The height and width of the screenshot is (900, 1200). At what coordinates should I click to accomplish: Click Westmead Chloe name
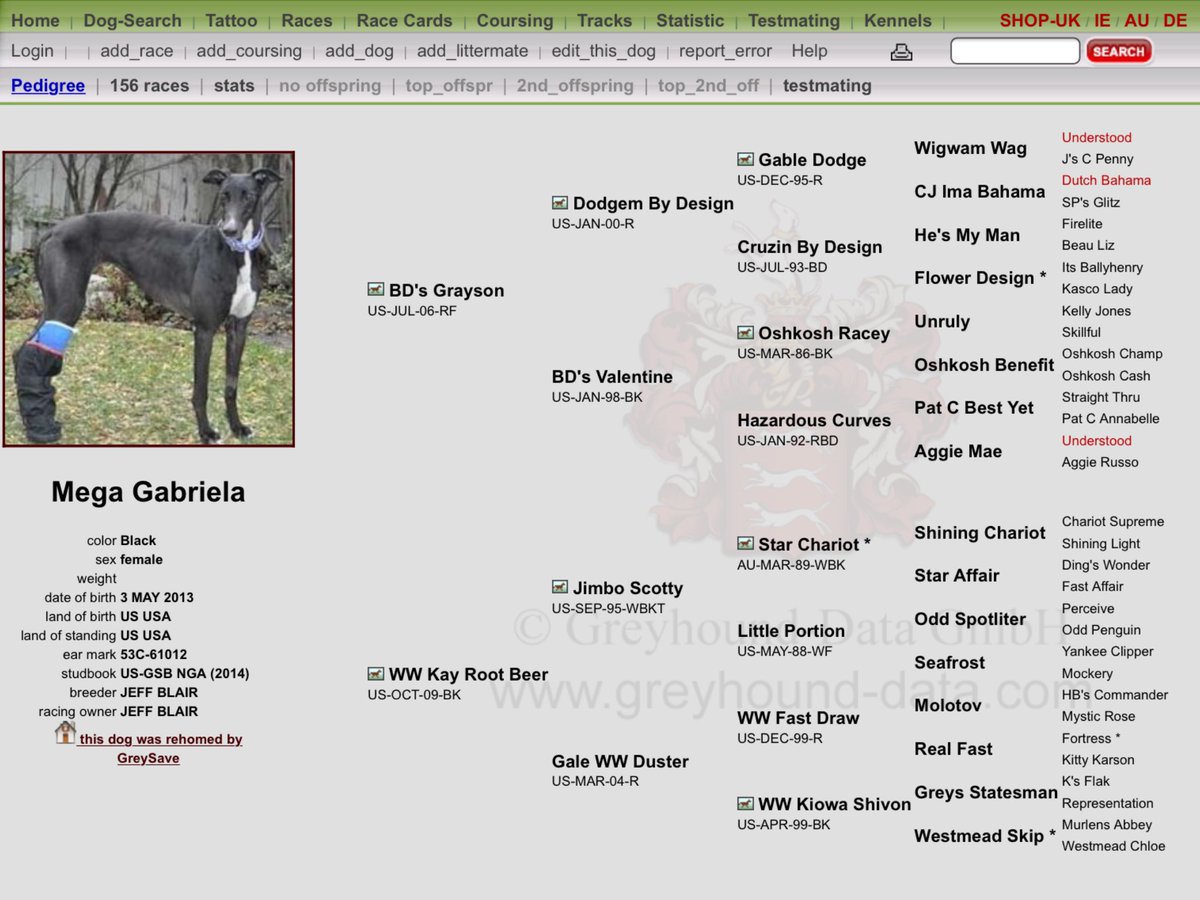(x=1113, y=846)
